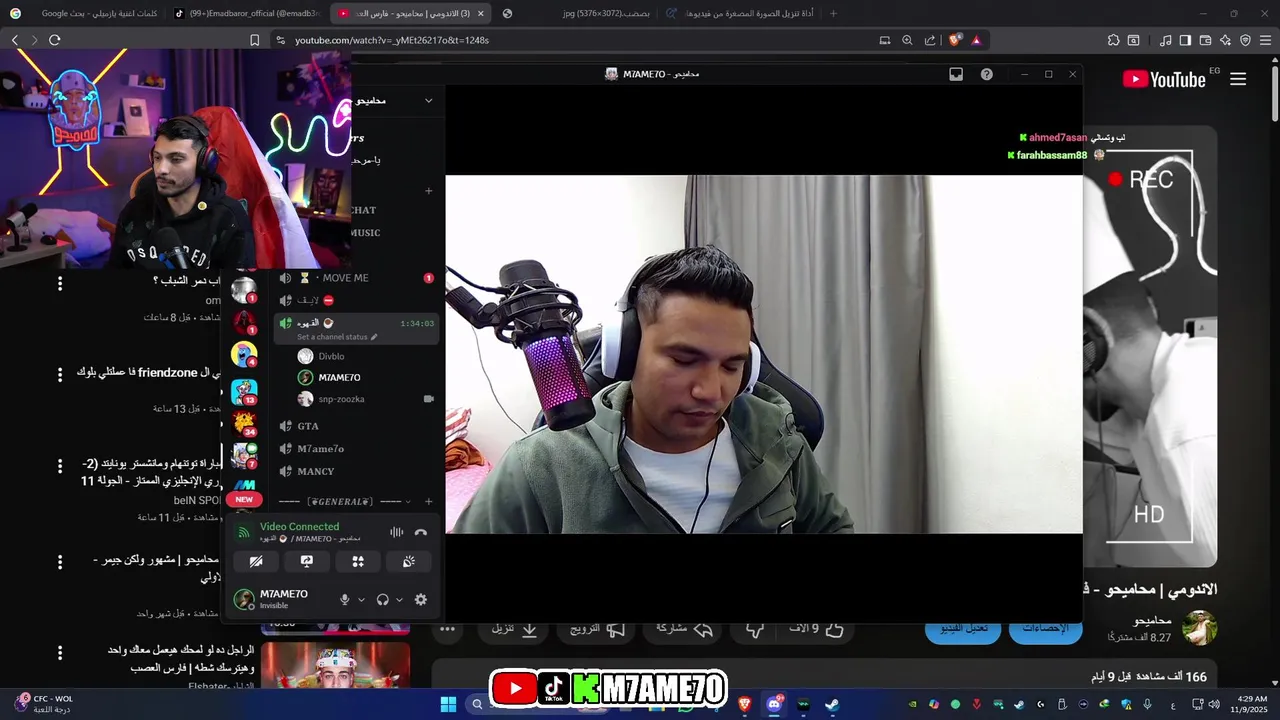The height and width of the screenshot is (720, 1280).
Task: Like the YouTube video
Action: [817, 629]
